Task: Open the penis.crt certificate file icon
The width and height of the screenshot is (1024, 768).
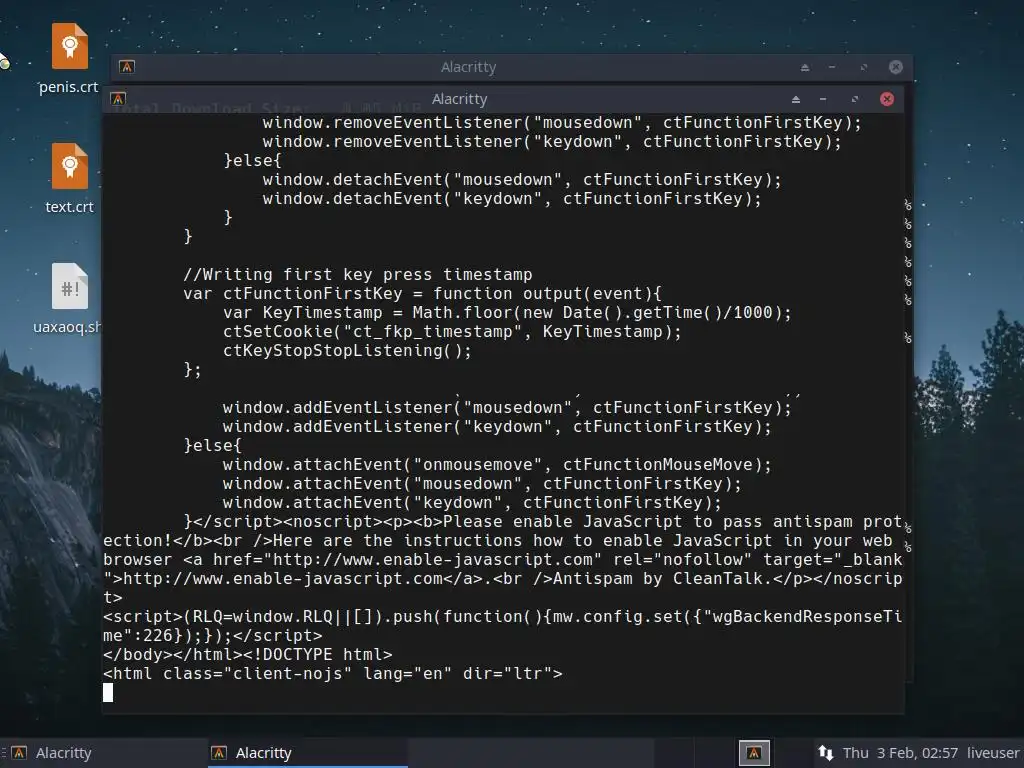Action: tap(69, 46)
